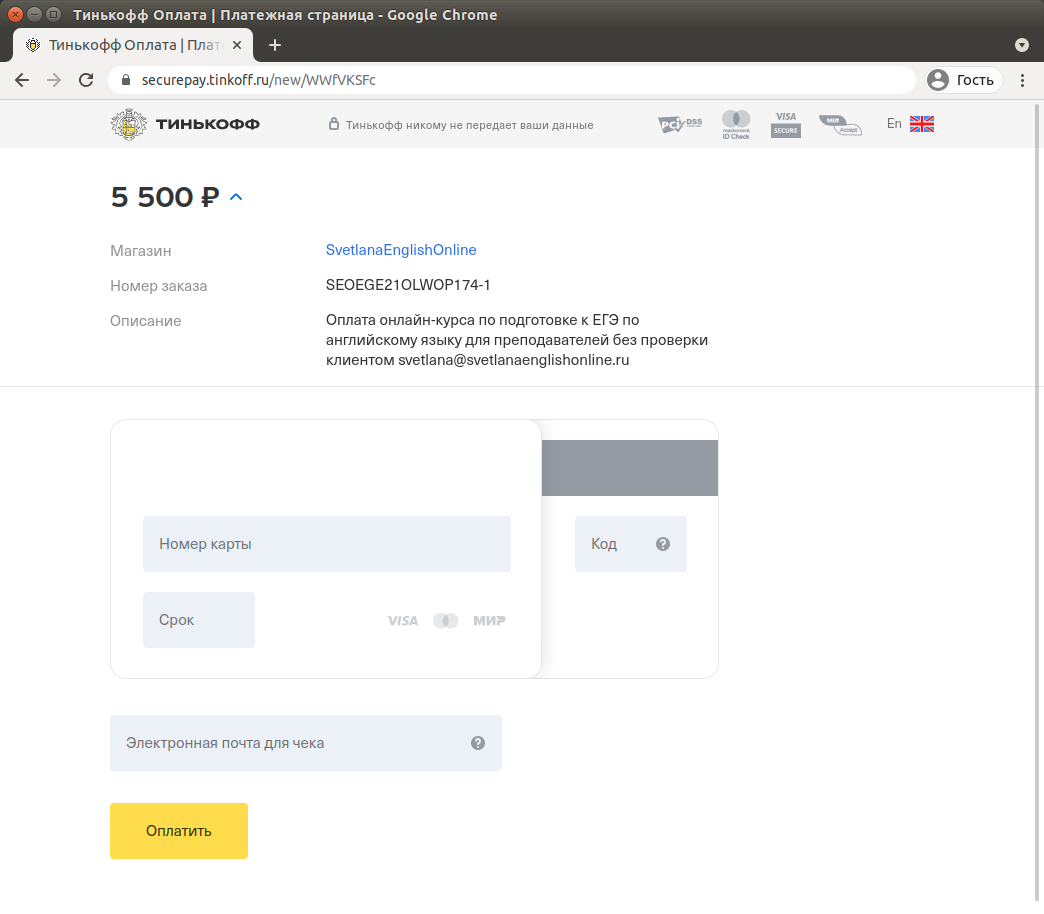Viewport: 1044px width, 914px height.
Task: Click the Оплатить button
Action: click(178, 831)
